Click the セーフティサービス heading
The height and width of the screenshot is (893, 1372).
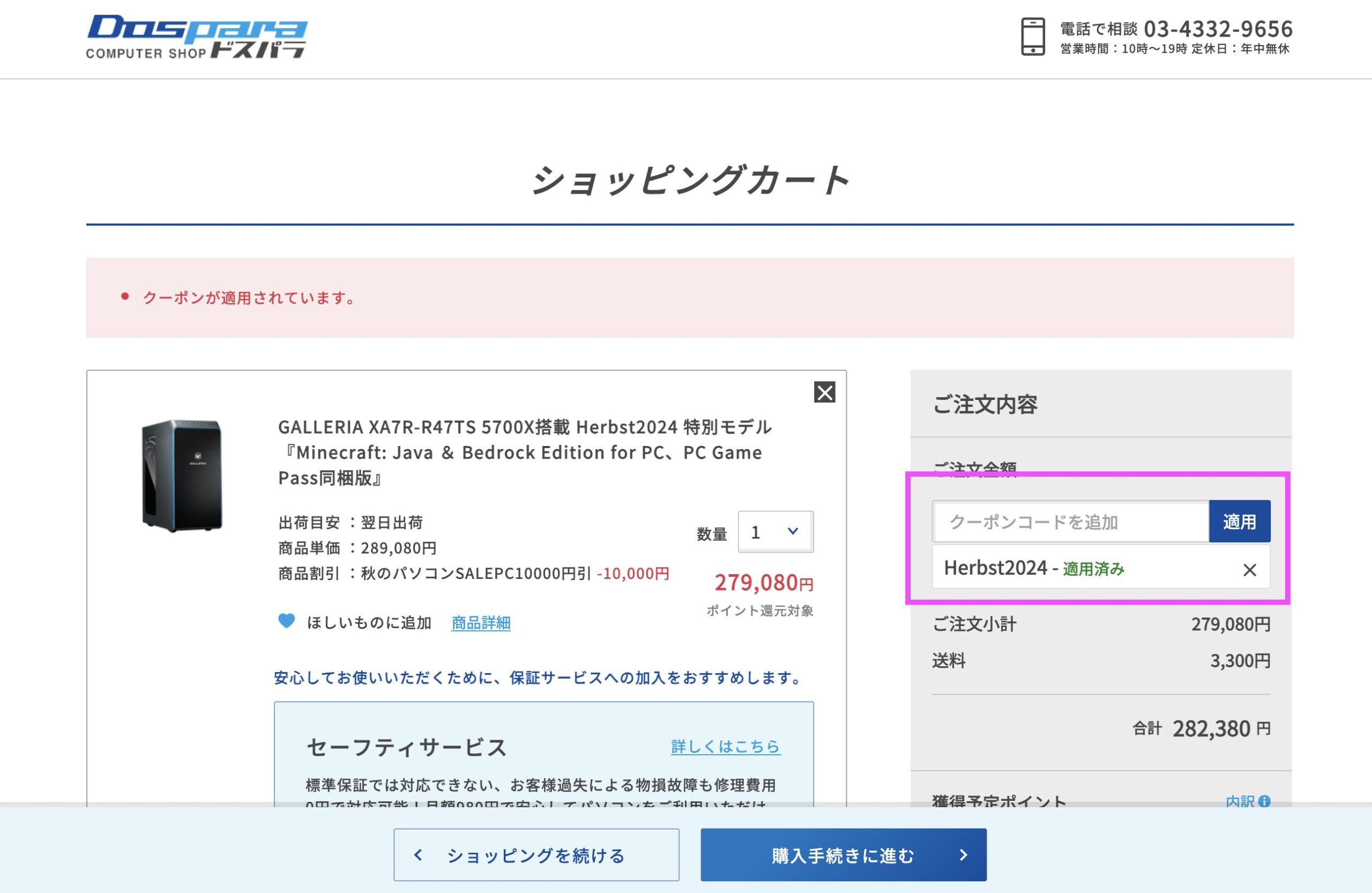tap(406, 747)
